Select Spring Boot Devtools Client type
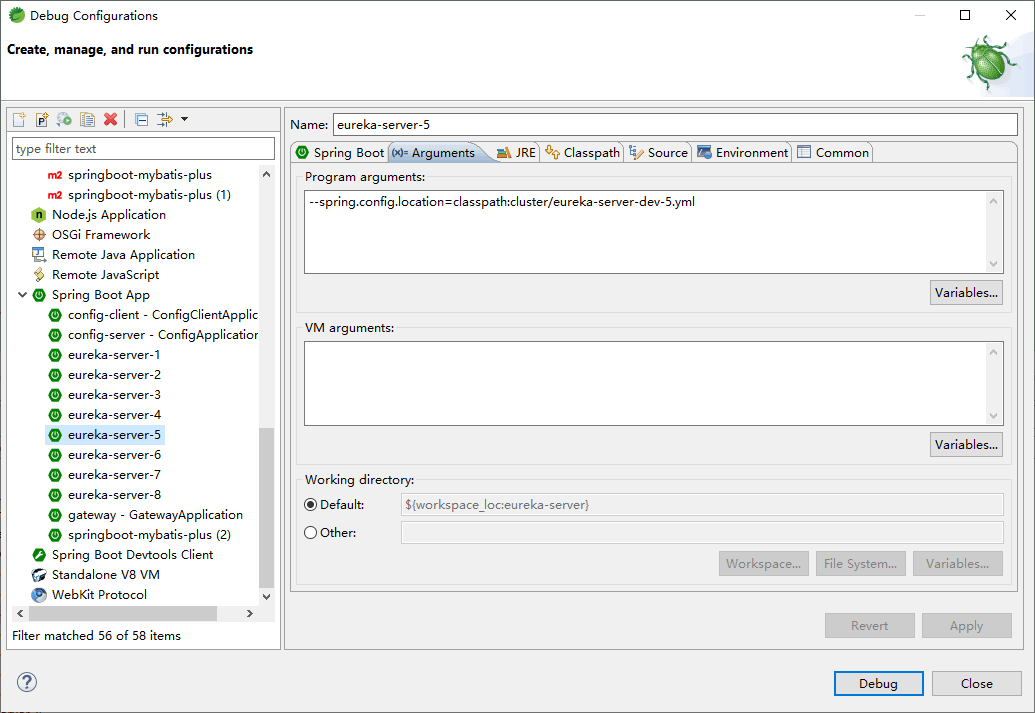The image size is (1035, 713). click(x=123, y=555)
